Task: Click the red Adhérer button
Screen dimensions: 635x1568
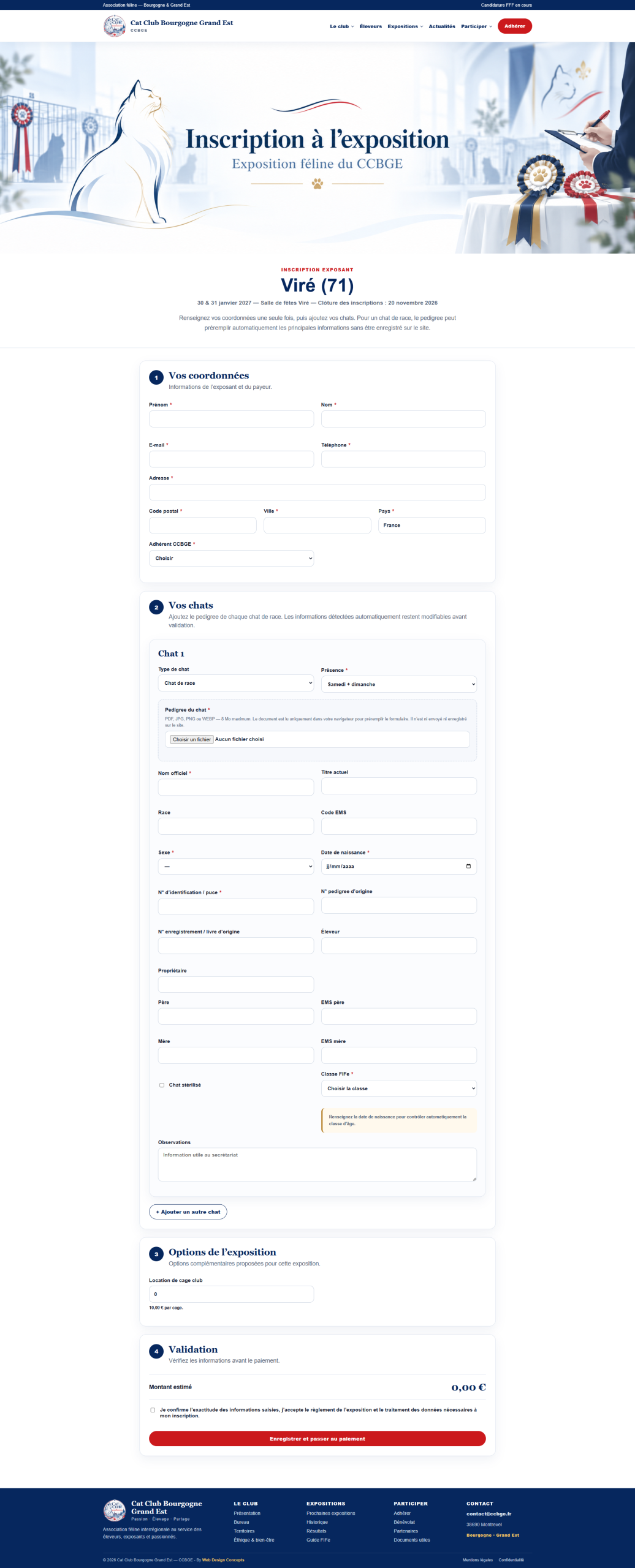Action: 515,26
